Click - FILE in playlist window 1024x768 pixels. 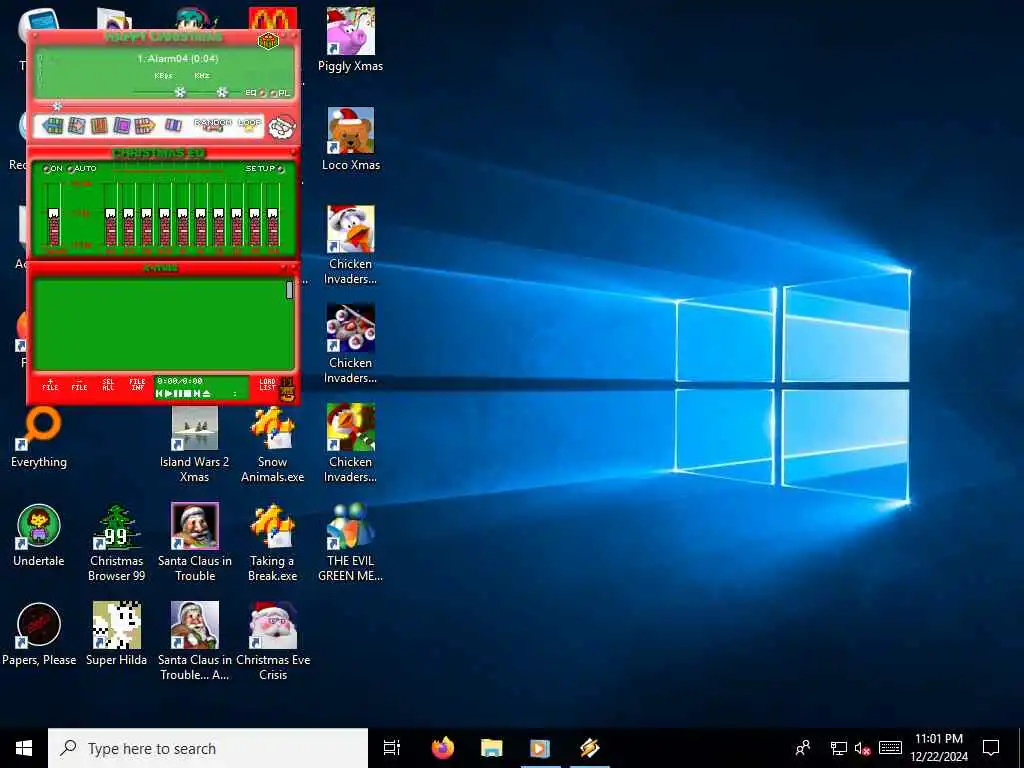[x=79, y=385]
